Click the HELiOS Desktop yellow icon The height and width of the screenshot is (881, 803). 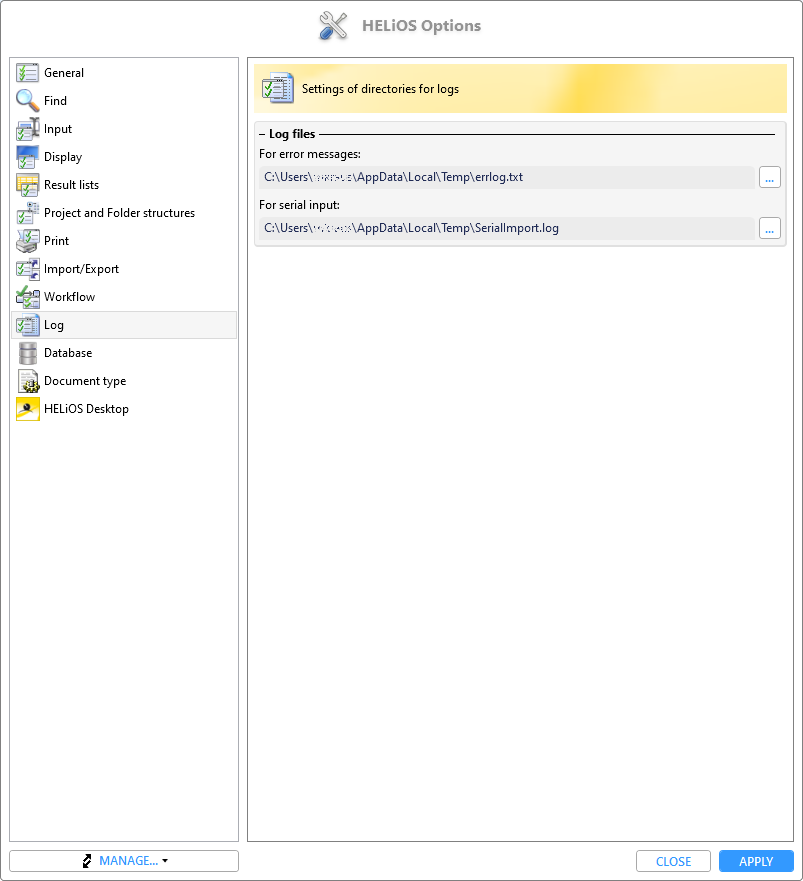[x=28, y=409]
